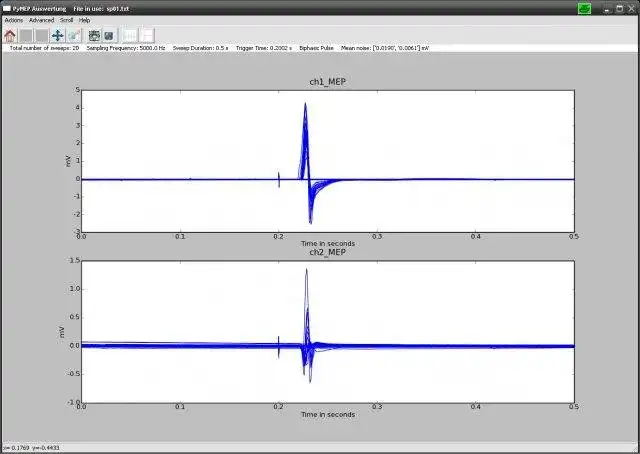Click the Back to previous view arrow
This screenshot has width=640, height=454.
click(x=27, y=35)
